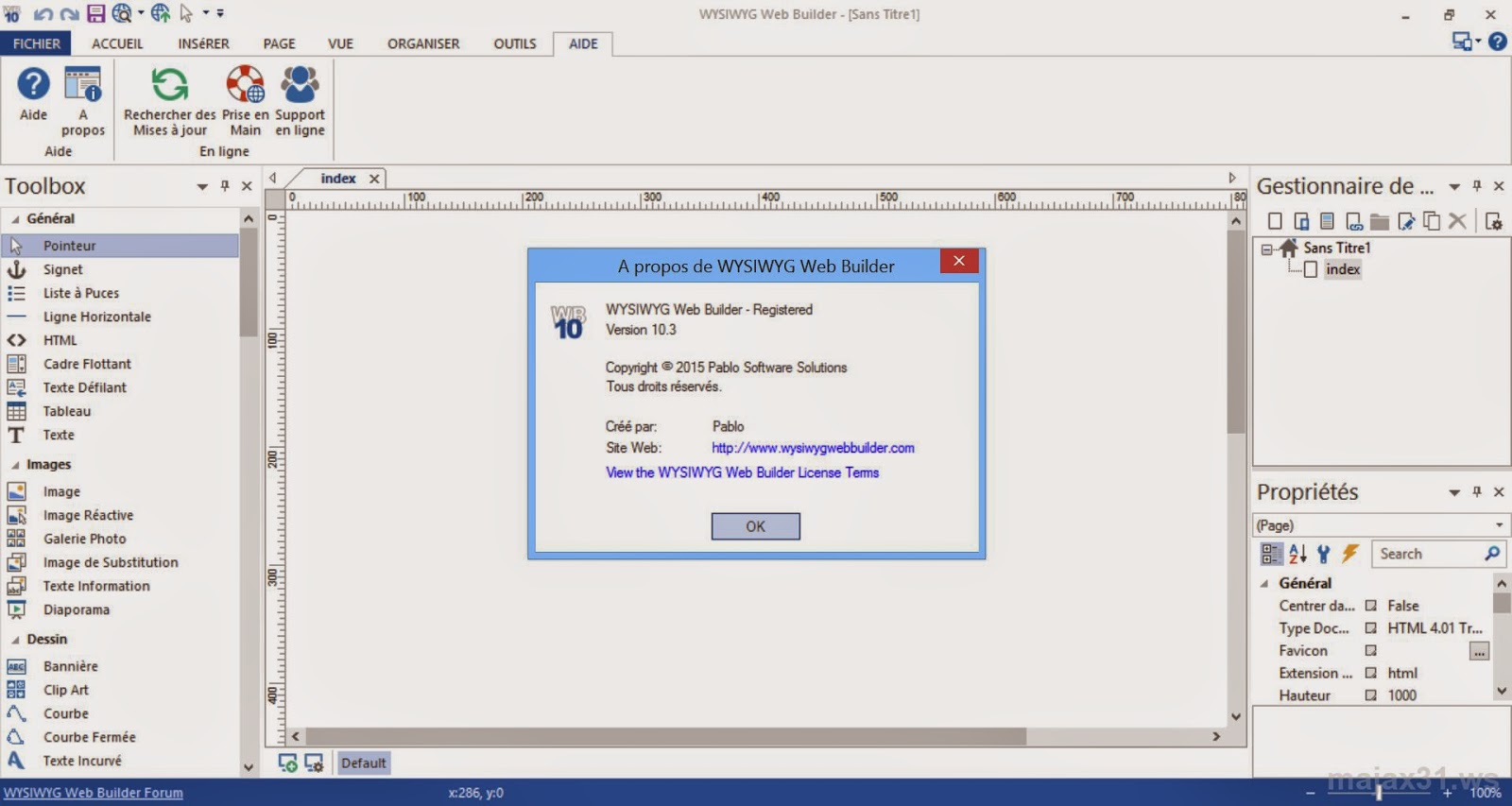Collapse the Général group in Toolbox
Screen dimensions: 1512x806
coord(15,219)
